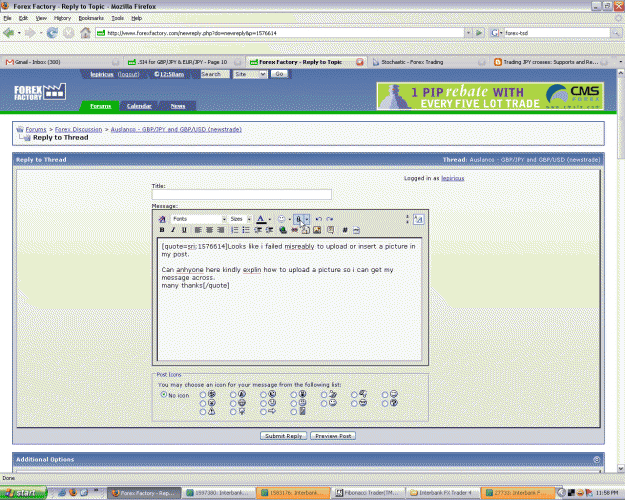Switch to Trading JPY crosses tab
Viewport: 625px width, 500px height.
pyautogui.click(x=551, y=62)
